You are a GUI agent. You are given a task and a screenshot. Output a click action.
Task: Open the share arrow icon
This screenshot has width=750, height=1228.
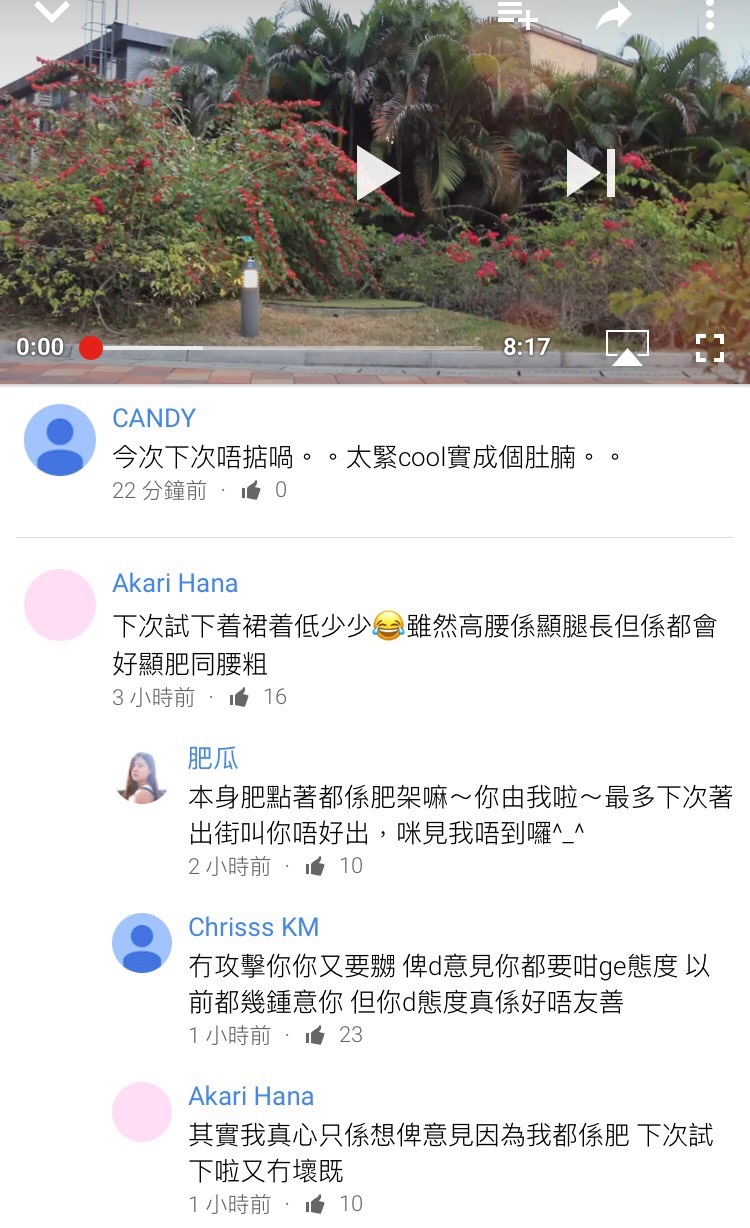pos(614,13)
